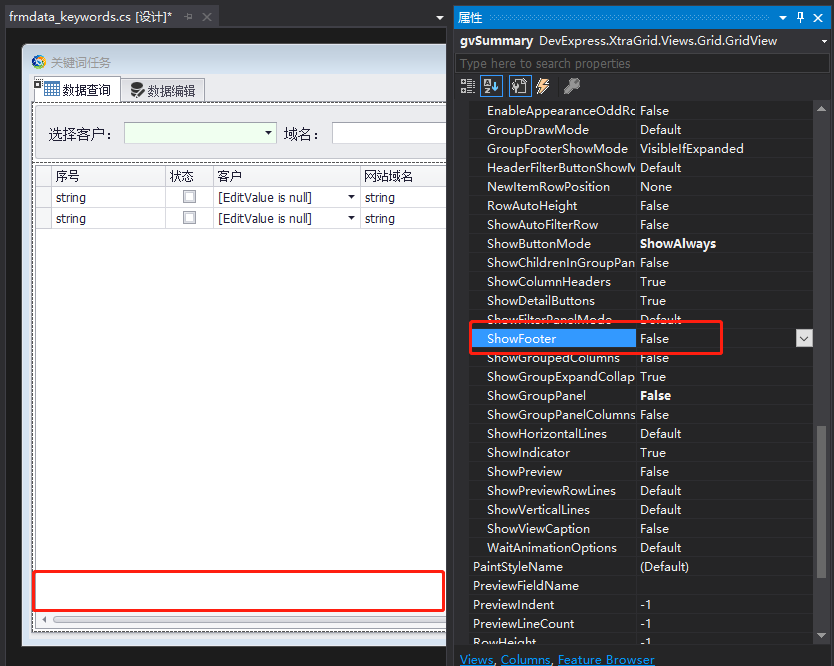The height and width of the screenshot is (666, 834).
Task: Select the PreviewLineCount property
Action: pos(523,623)
